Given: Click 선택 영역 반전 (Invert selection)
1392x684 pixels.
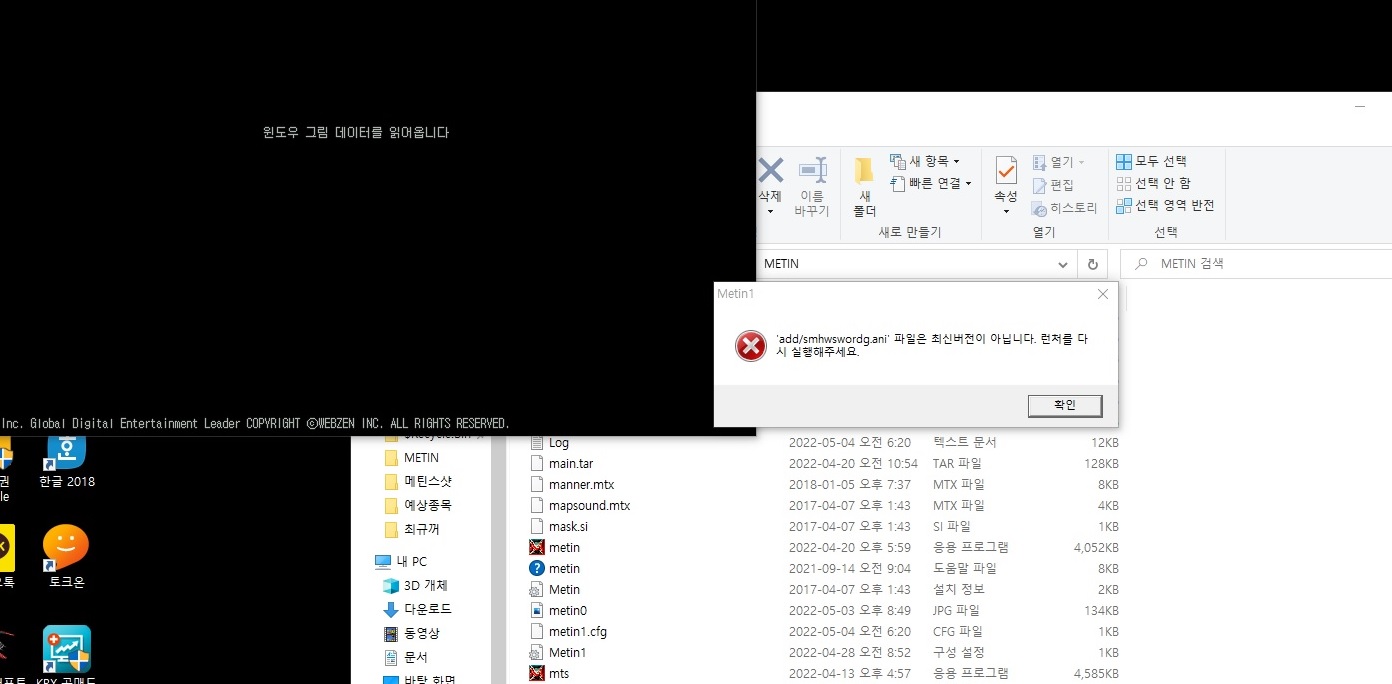Looking at the screenshot, I should click(1165, 205).
